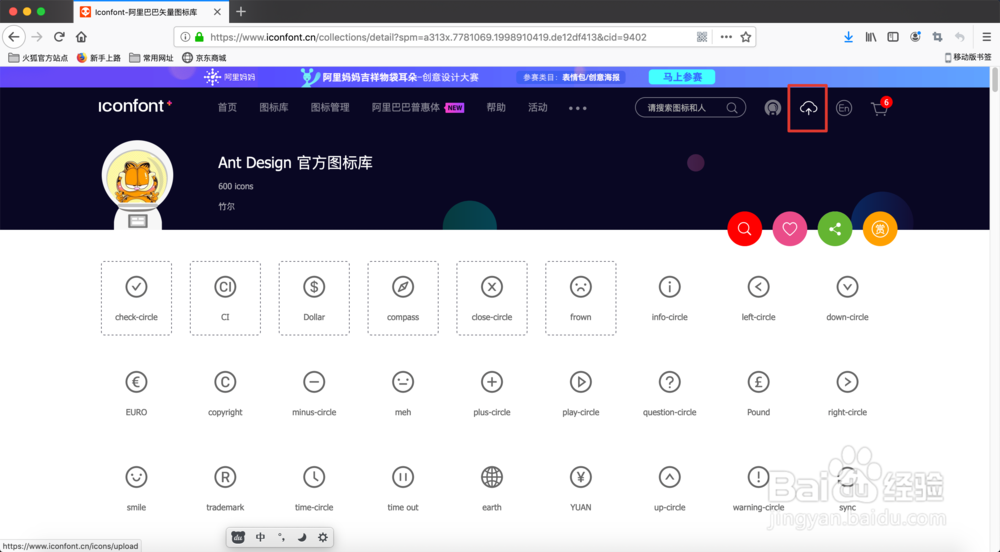The height and width of the screenshot is (552, 1000).
Task: Open the downloads arrow in toolbar
Action: pyautogui.click(x=848, y=37)
